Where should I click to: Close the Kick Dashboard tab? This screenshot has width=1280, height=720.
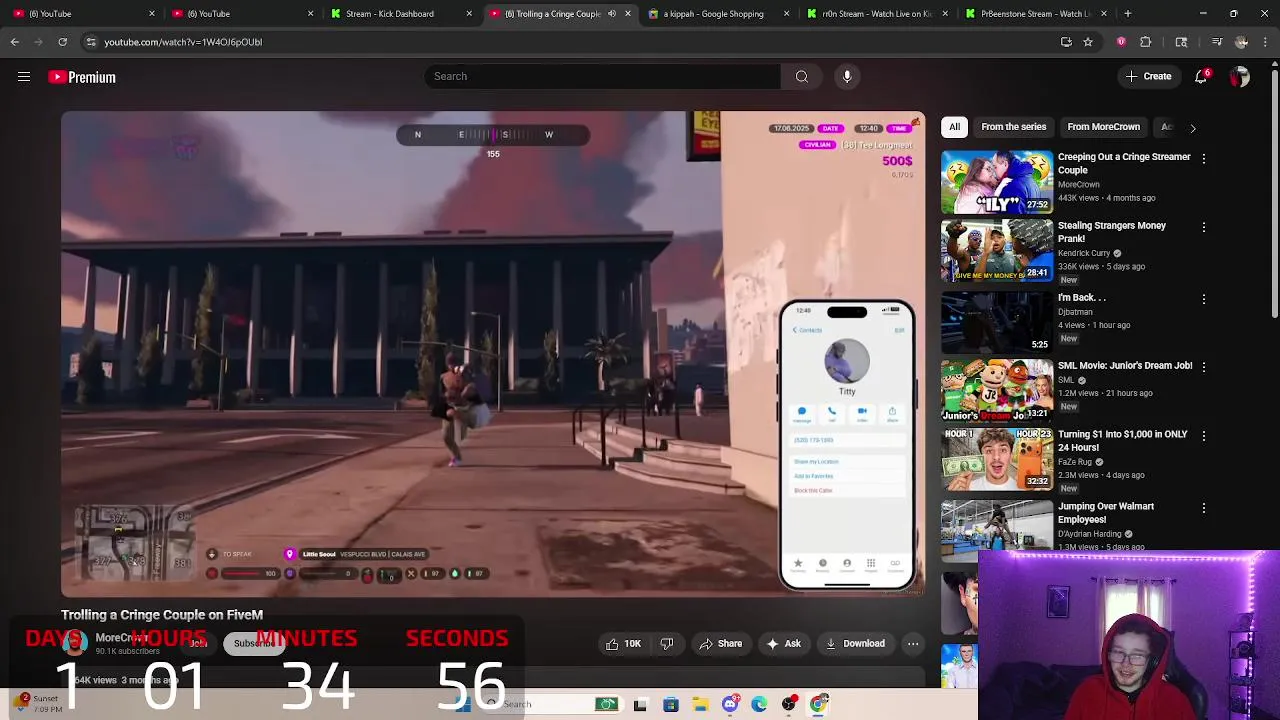[469, 14]
